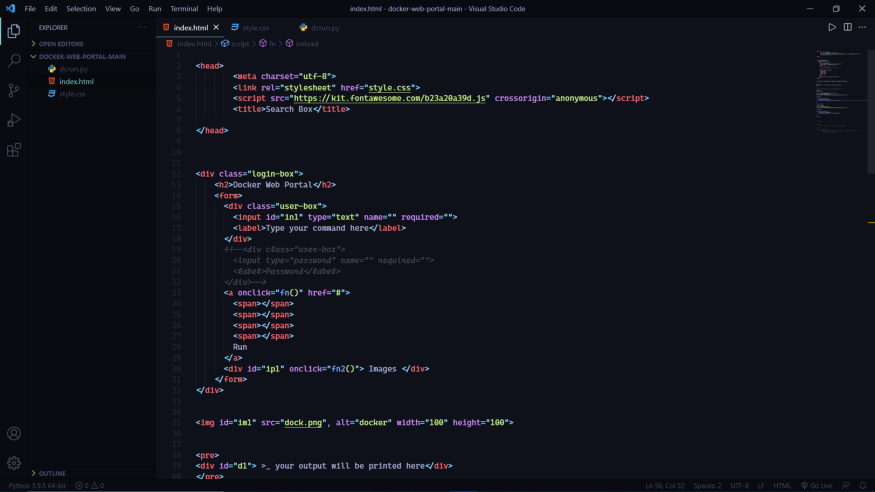Change UTF-8 file encoding

[739, 485]
